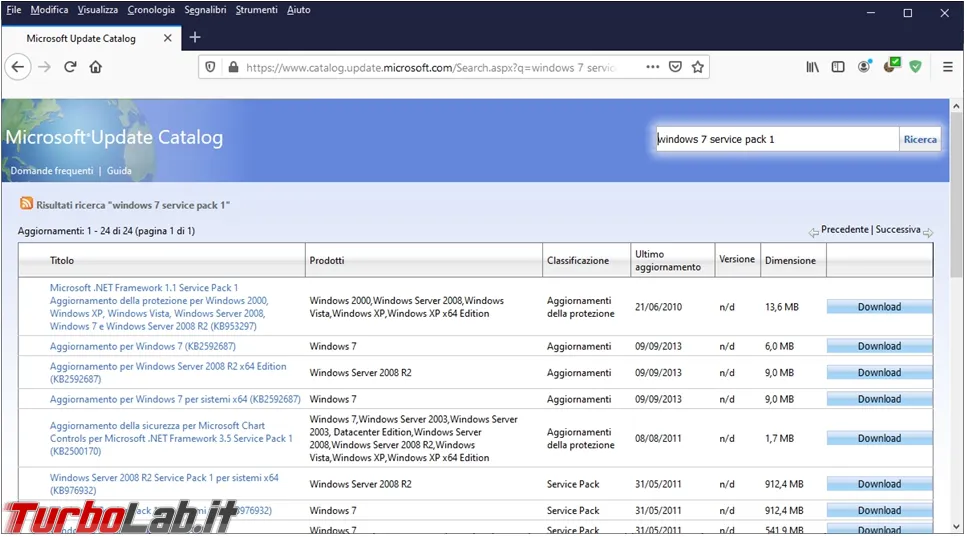Image resolution: width=967 pixels, height=537 pixels.
Task: Click the Precedente pagination link
Action: (844, 229)
